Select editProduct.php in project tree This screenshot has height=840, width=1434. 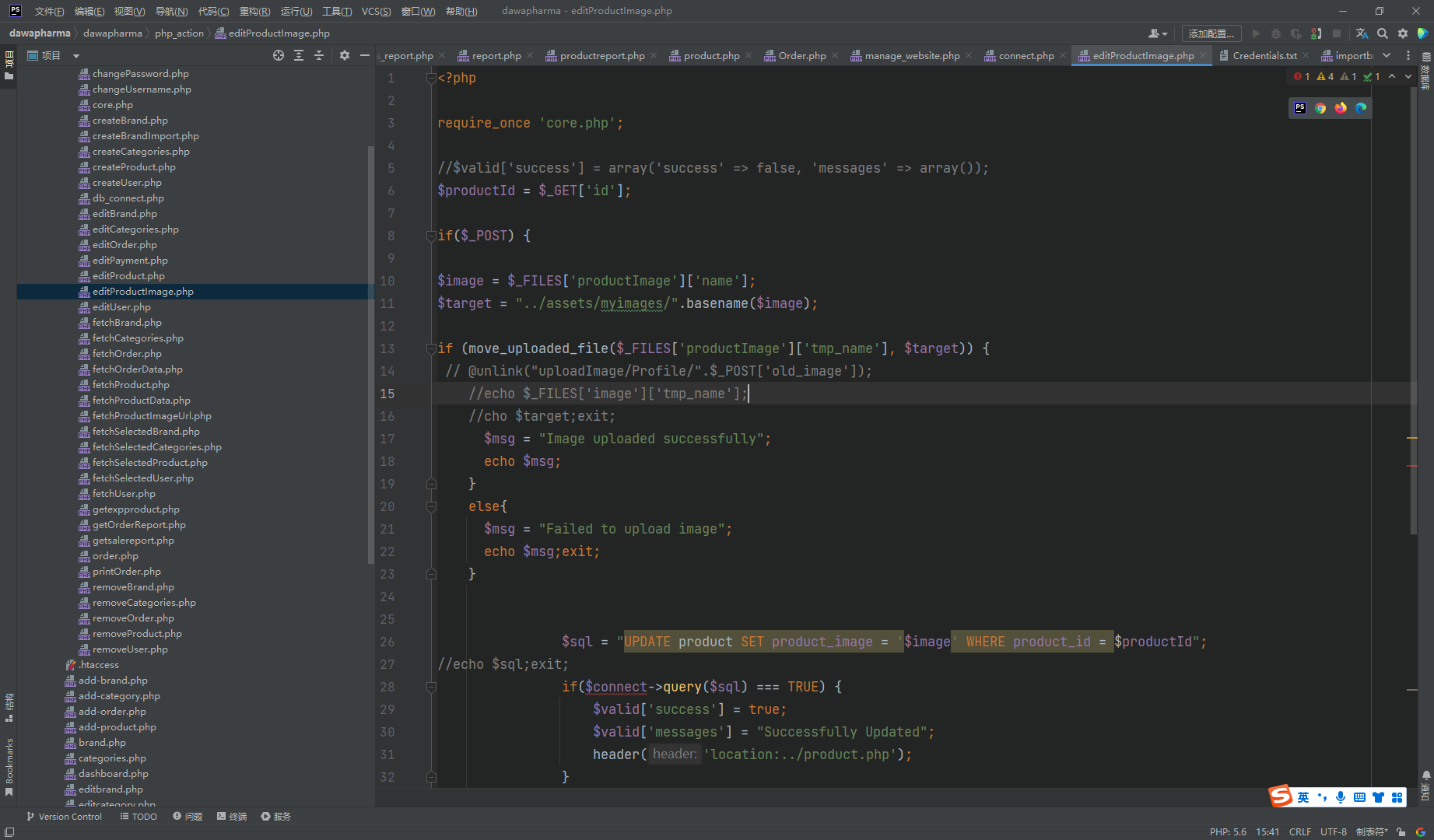[x=128, y=276]
